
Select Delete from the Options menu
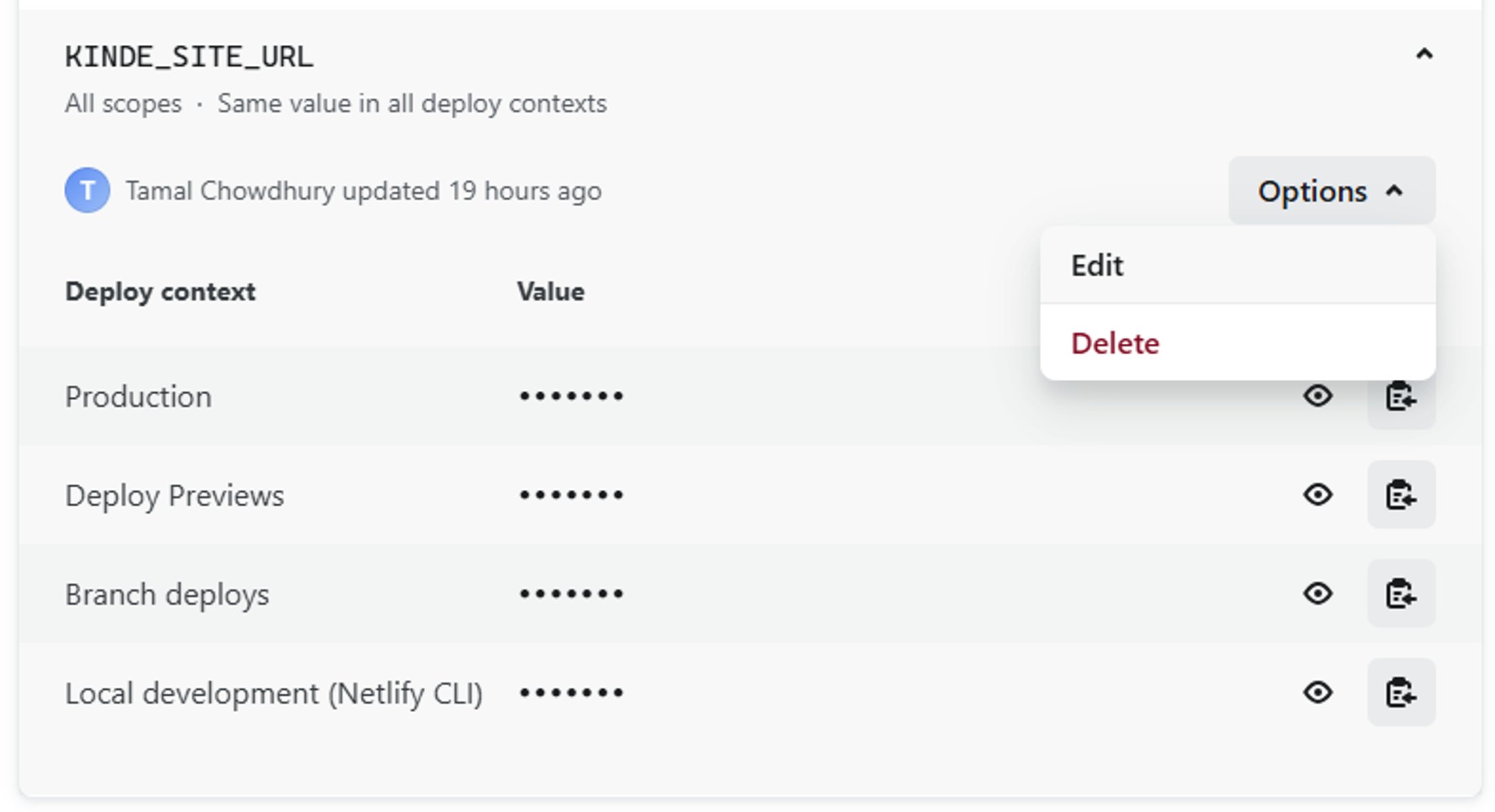pos(1114,343)
